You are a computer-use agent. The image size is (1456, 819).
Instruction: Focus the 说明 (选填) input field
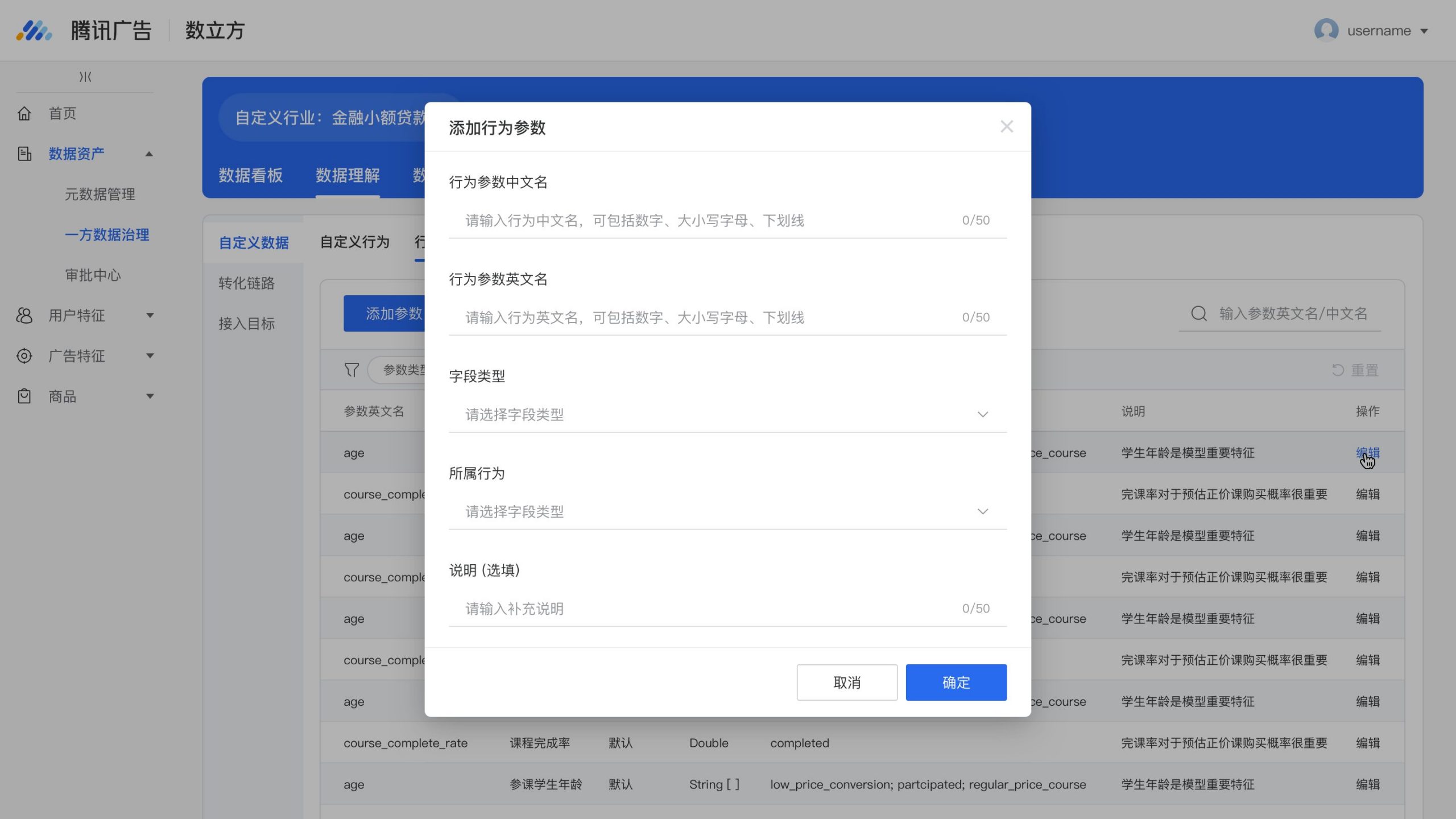tap(727, 609)
